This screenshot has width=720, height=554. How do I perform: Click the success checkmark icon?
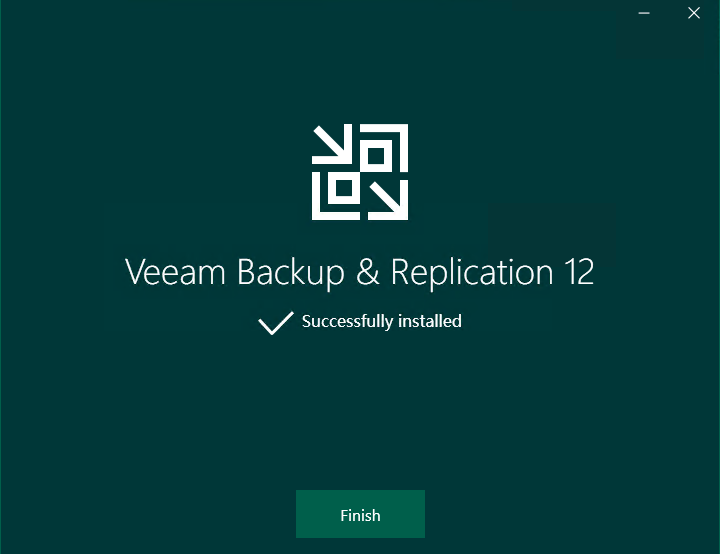tap(276, 322)
